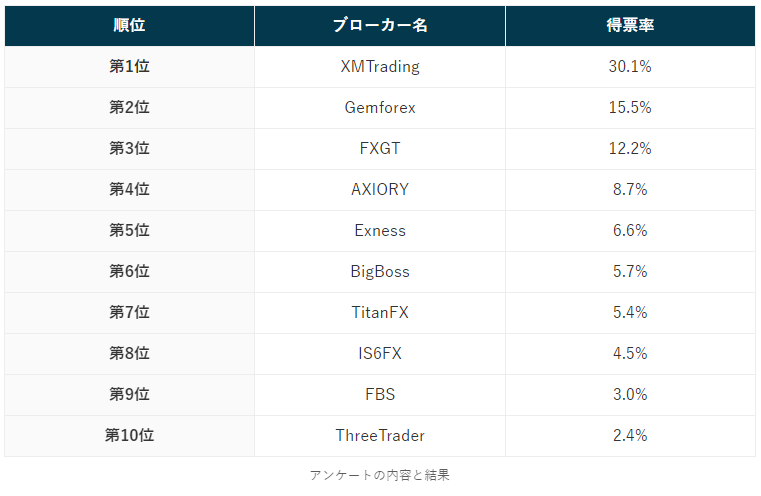761x496 pixels.
Task: Click the 15.5% percentage cell
Action: [x=630, y=108]
